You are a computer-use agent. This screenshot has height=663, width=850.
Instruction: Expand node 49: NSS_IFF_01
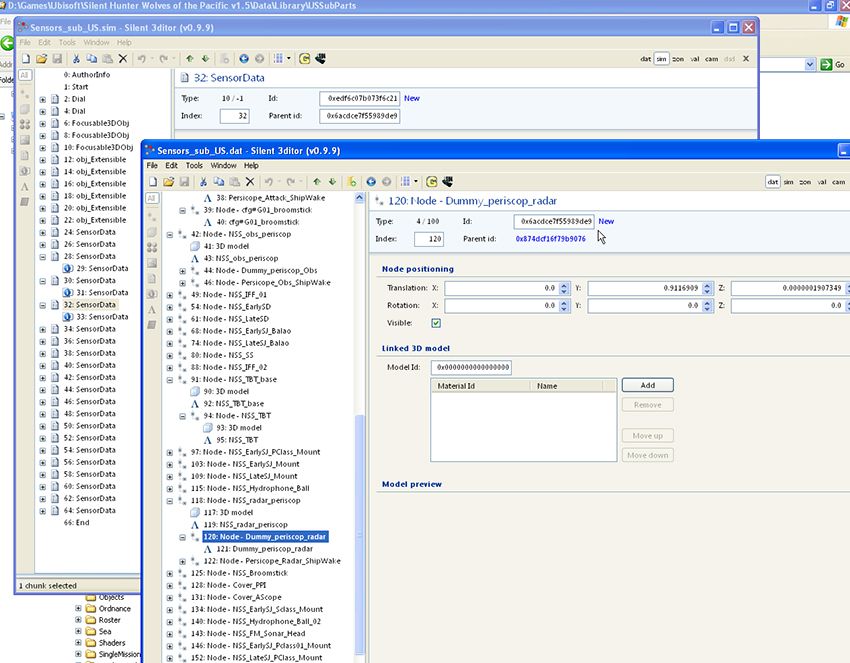tap(170, 295)
